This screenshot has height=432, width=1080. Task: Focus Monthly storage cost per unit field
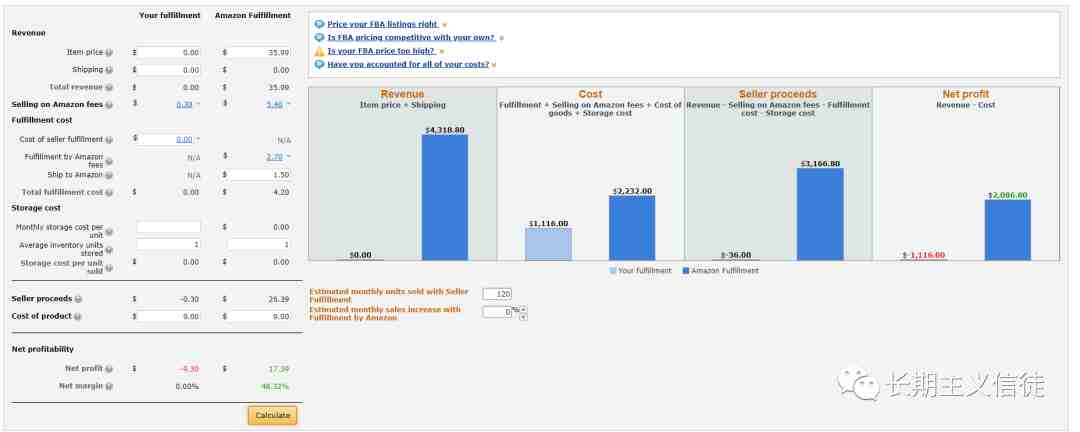[x=169, y=227]
